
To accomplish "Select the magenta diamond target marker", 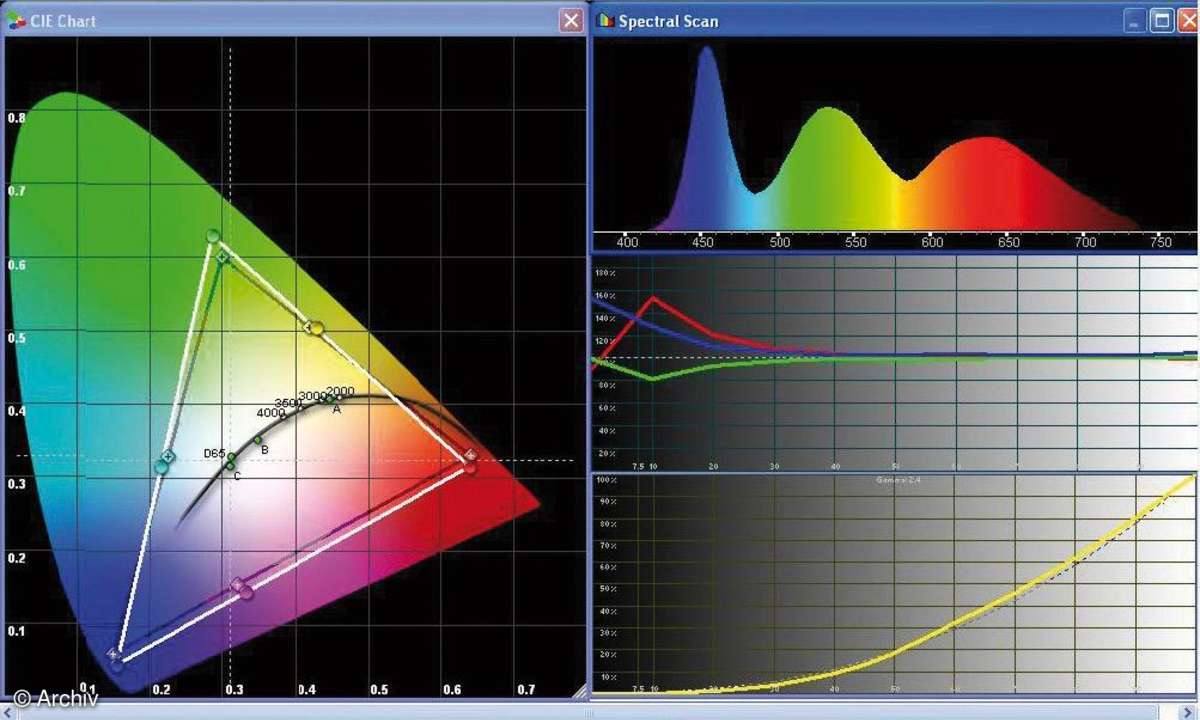I will point(238,584).
